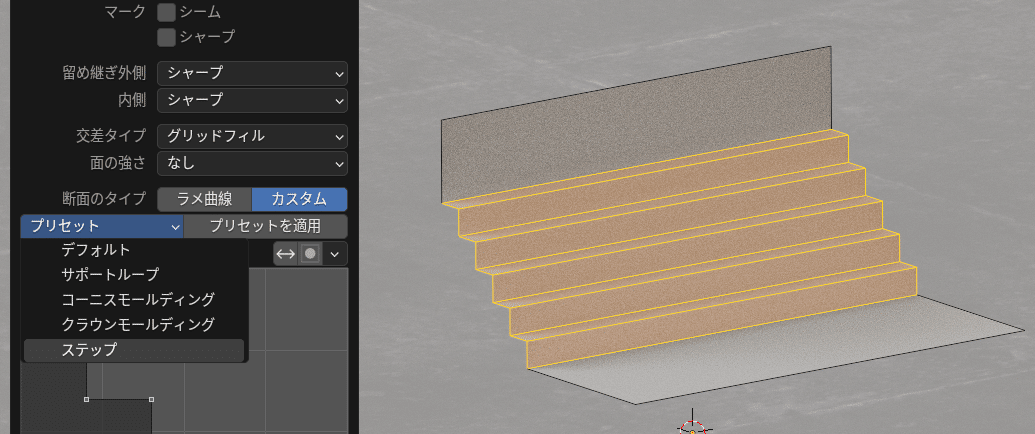
Task: Choose the クラウンモールディング preset
Action: click(134, 325)
